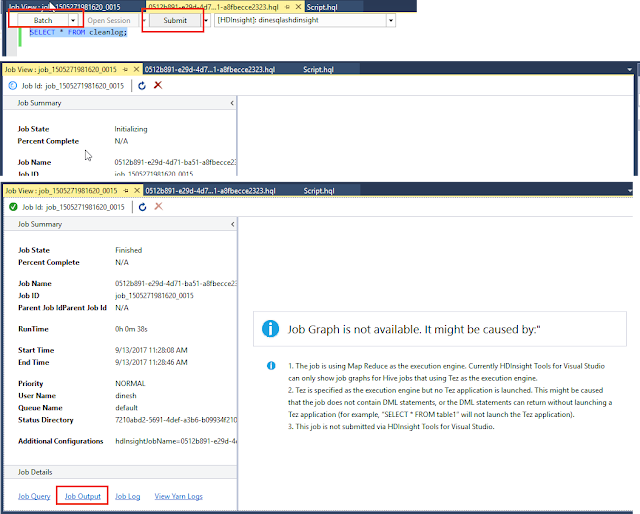640x514 pixels.
Task: Select Job View tab in the Initializing job panel
Action: tap(60, 69)
